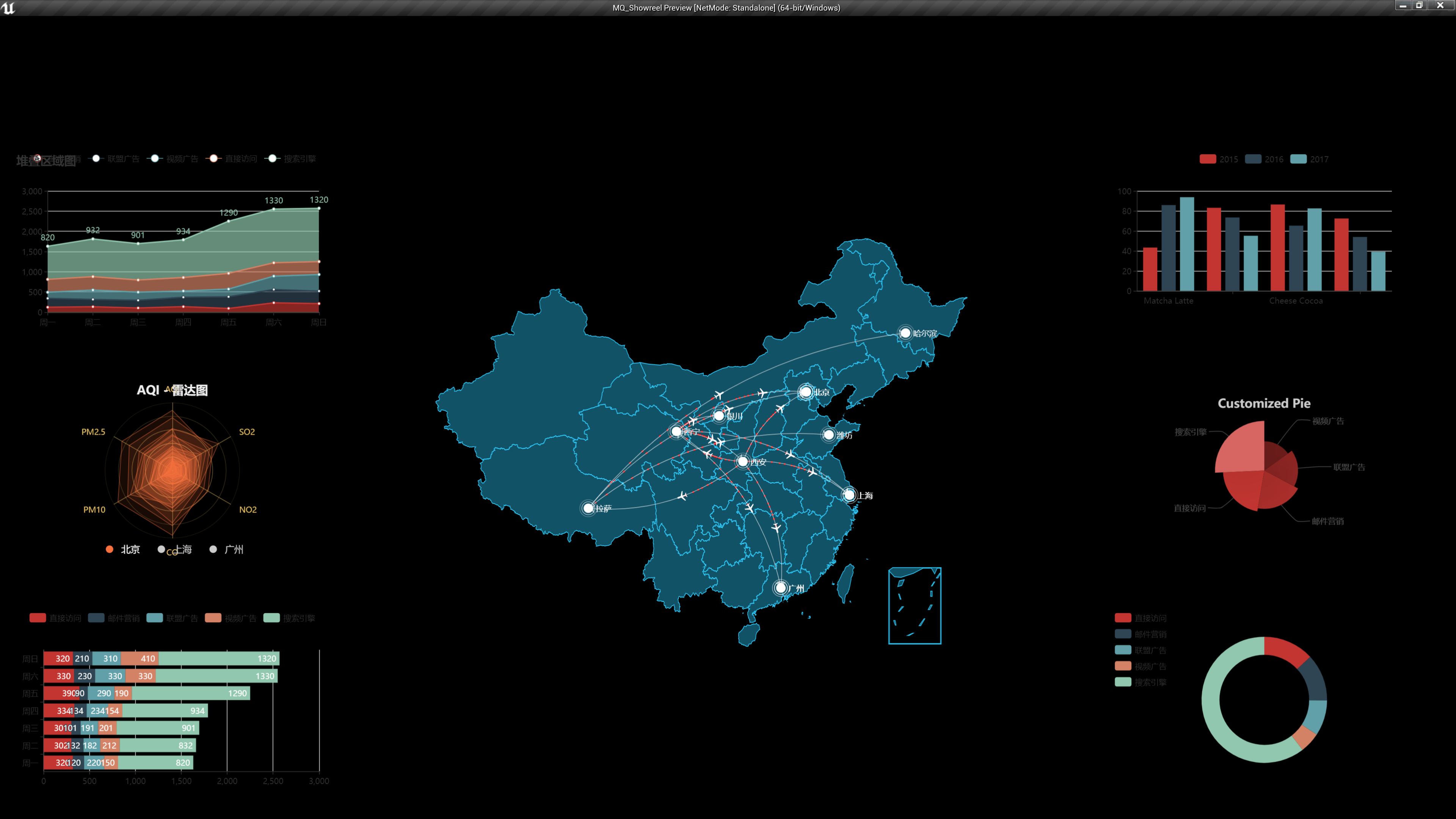Click the 哈尔滨 city marker on the map

(906, 333)
